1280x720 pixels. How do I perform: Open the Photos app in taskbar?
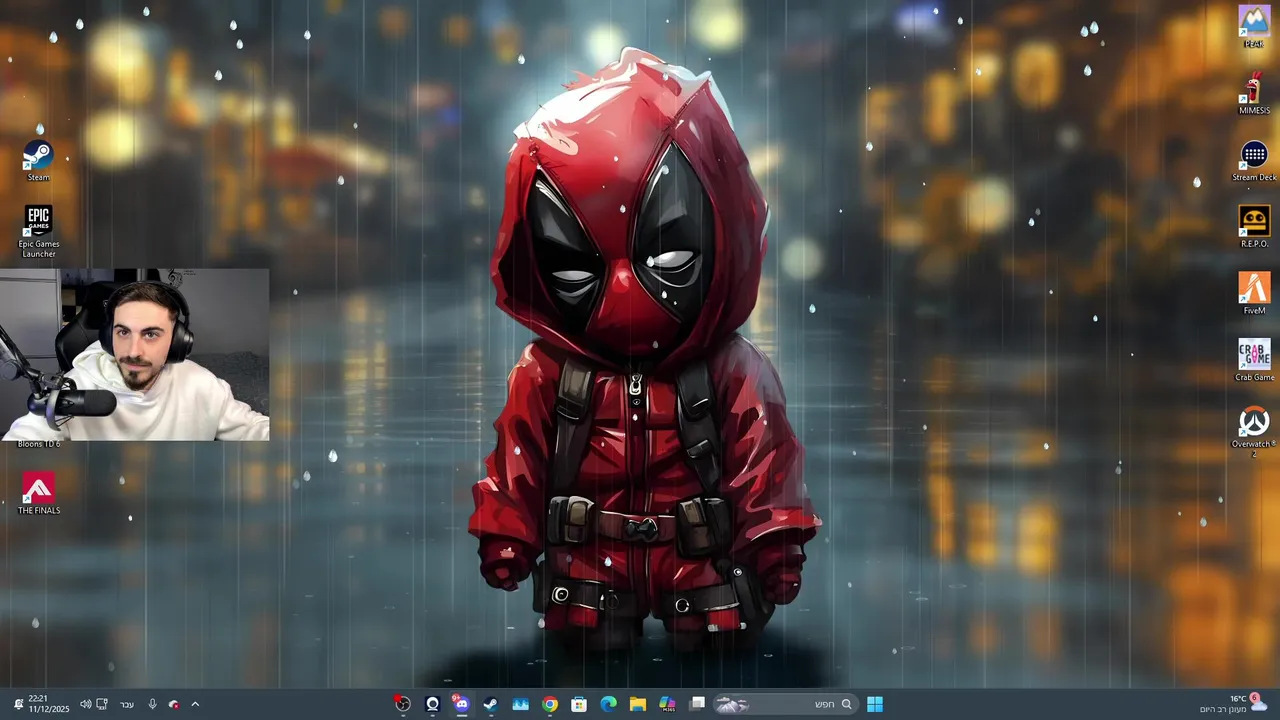point(520,704)
